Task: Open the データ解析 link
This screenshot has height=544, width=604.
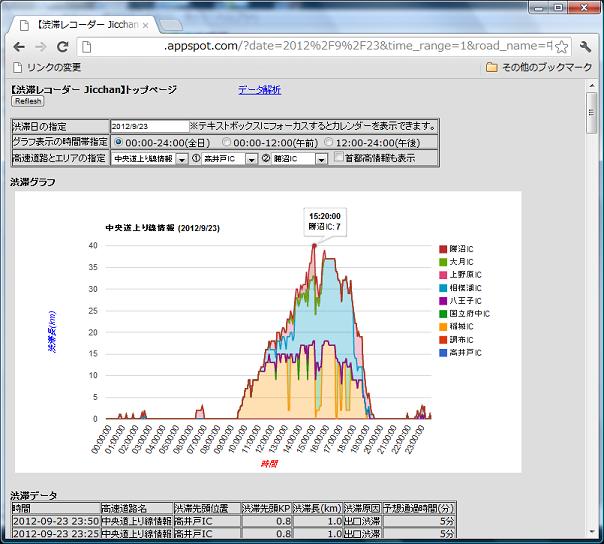Action: point(259,90)
